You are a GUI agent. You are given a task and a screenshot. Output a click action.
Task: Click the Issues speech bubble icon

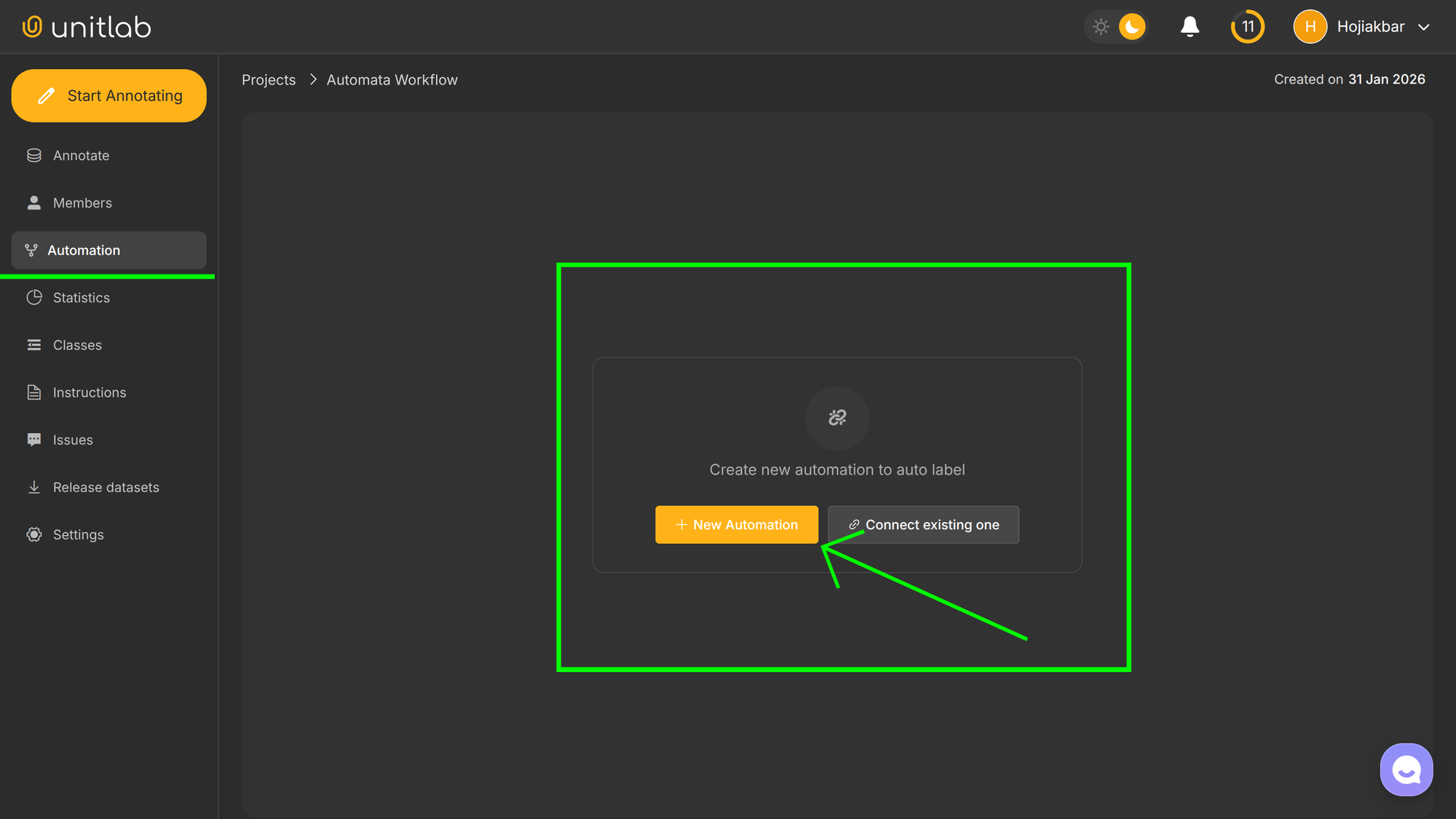click(x=33, y=439)
